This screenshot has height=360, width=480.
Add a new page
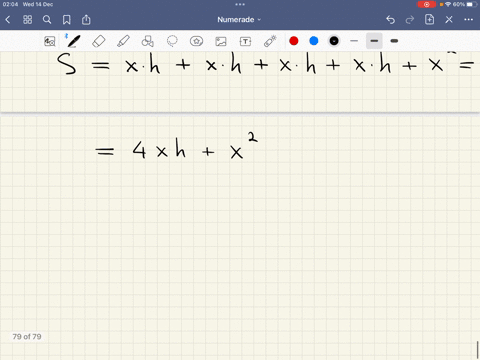click(429, 19)
